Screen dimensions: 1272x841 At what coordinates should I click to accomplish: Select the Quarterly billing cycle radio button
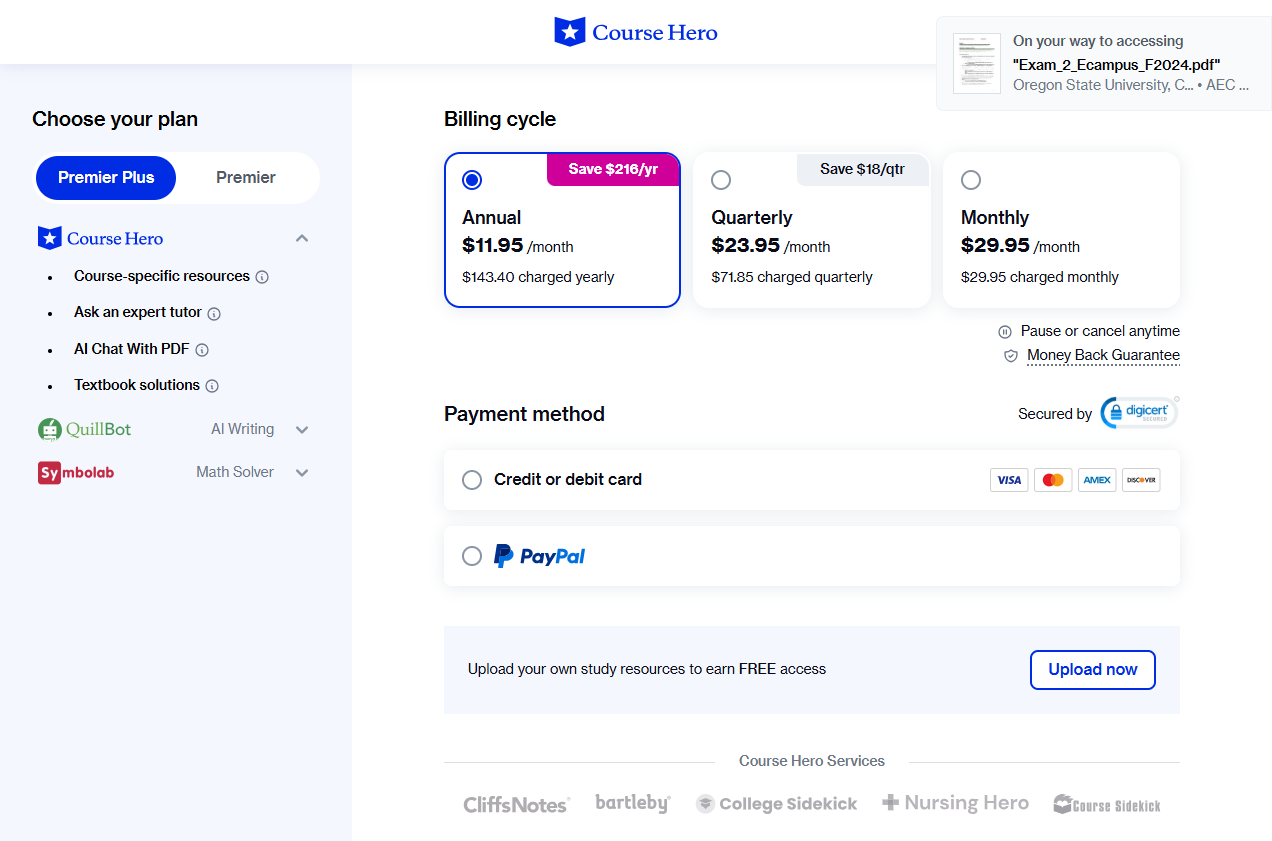coord(721,180)
